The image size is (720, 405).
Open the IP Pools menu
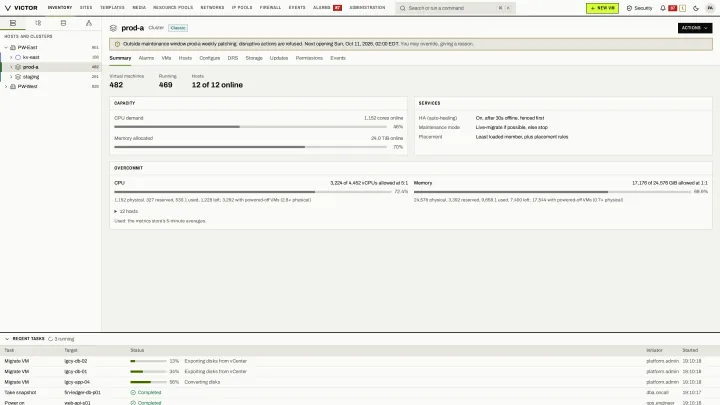(x=242, y=8)
